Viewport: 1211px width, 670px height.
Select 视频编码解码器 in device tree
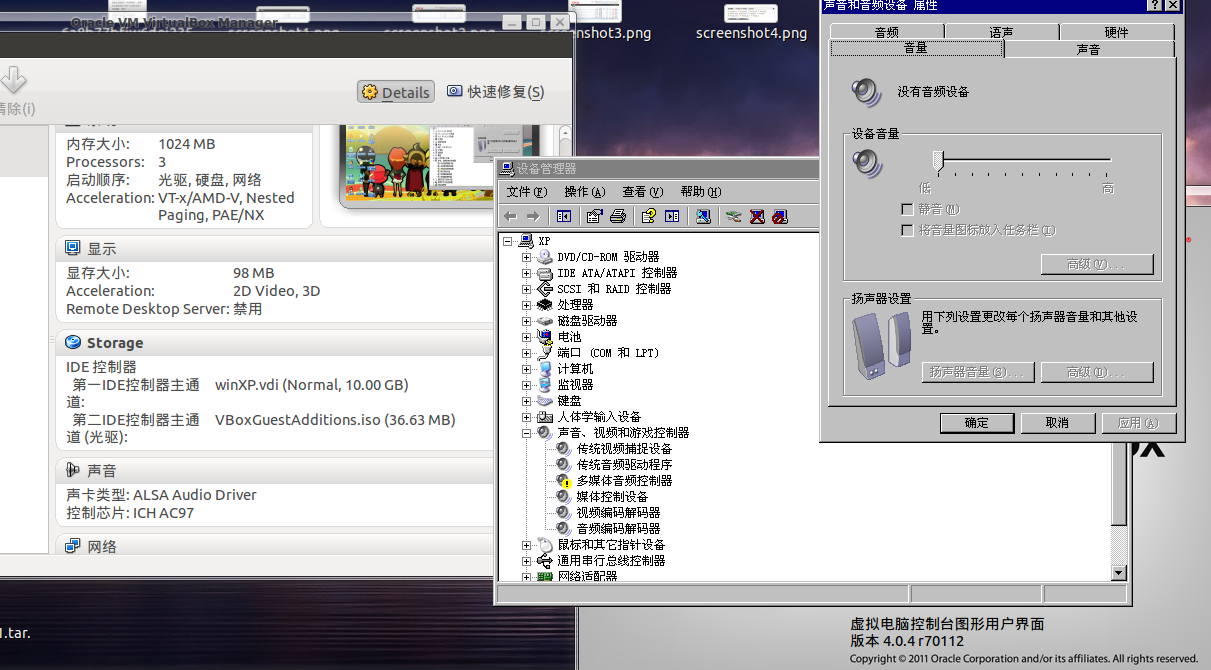tap(618, 513)
